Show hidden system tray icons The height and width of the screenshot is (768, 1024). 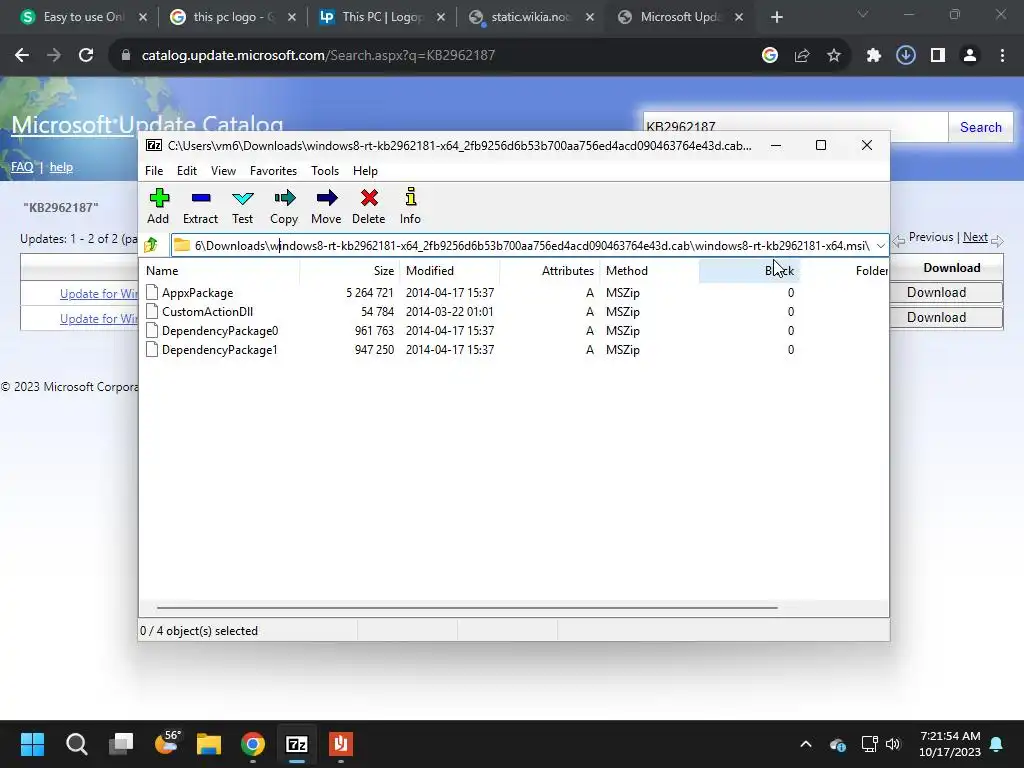(806, 744)
